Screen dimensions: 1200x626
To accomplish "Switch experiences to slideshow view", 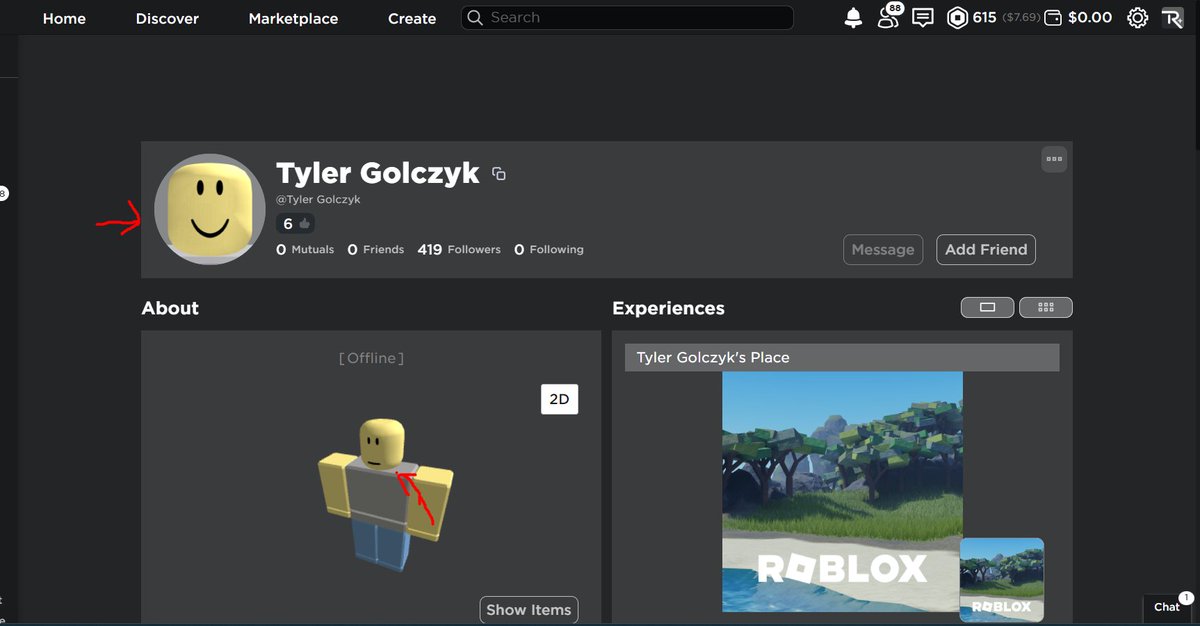I will tap(987, 307).
